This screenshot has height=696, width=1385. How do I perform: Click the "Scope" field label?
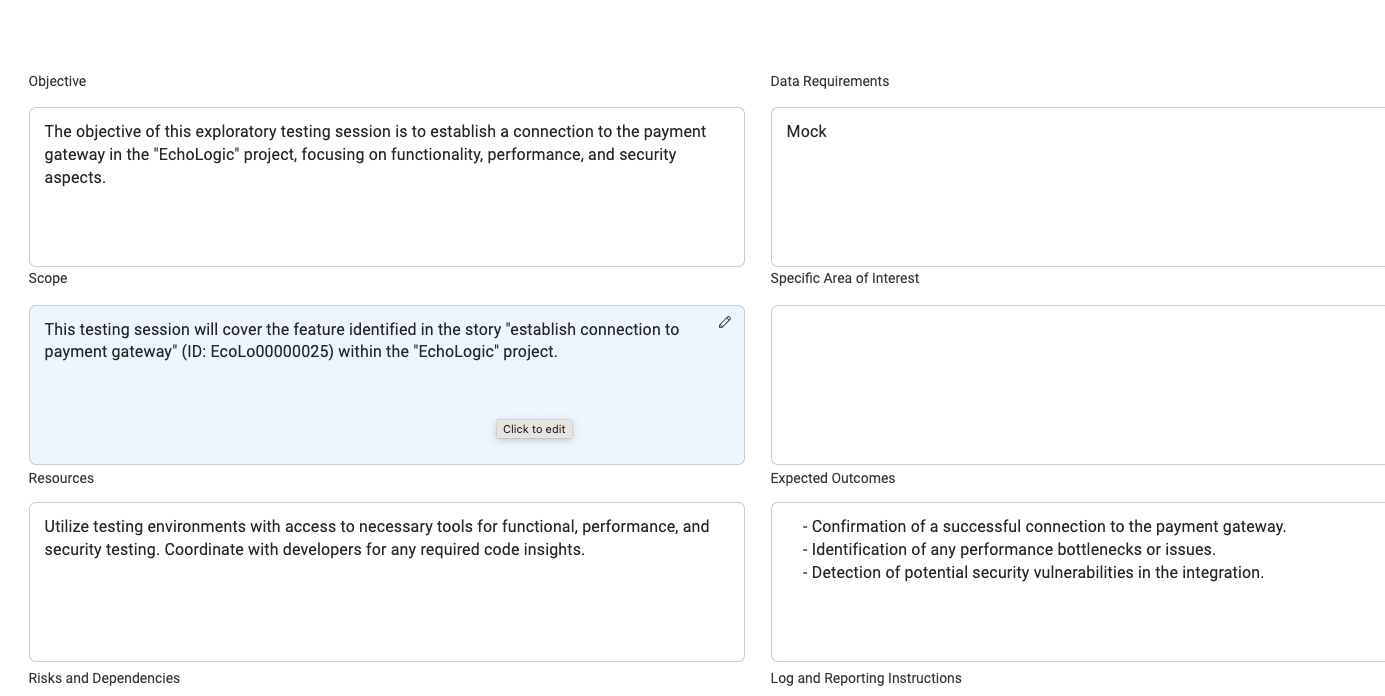pyautogui.click(x=48, y=278)
